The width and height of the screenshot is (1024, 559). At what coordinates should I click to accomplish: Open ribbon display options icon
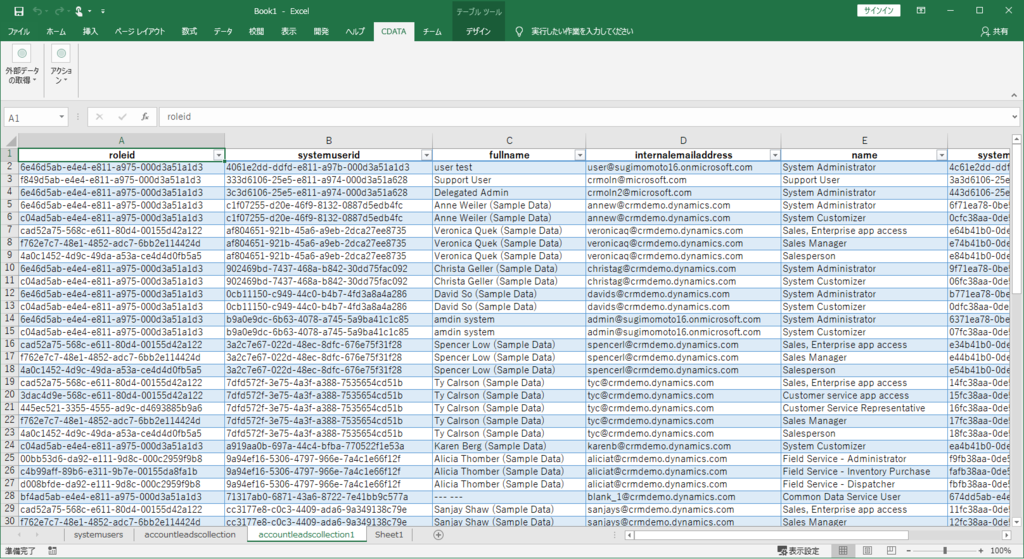[921, 10]
